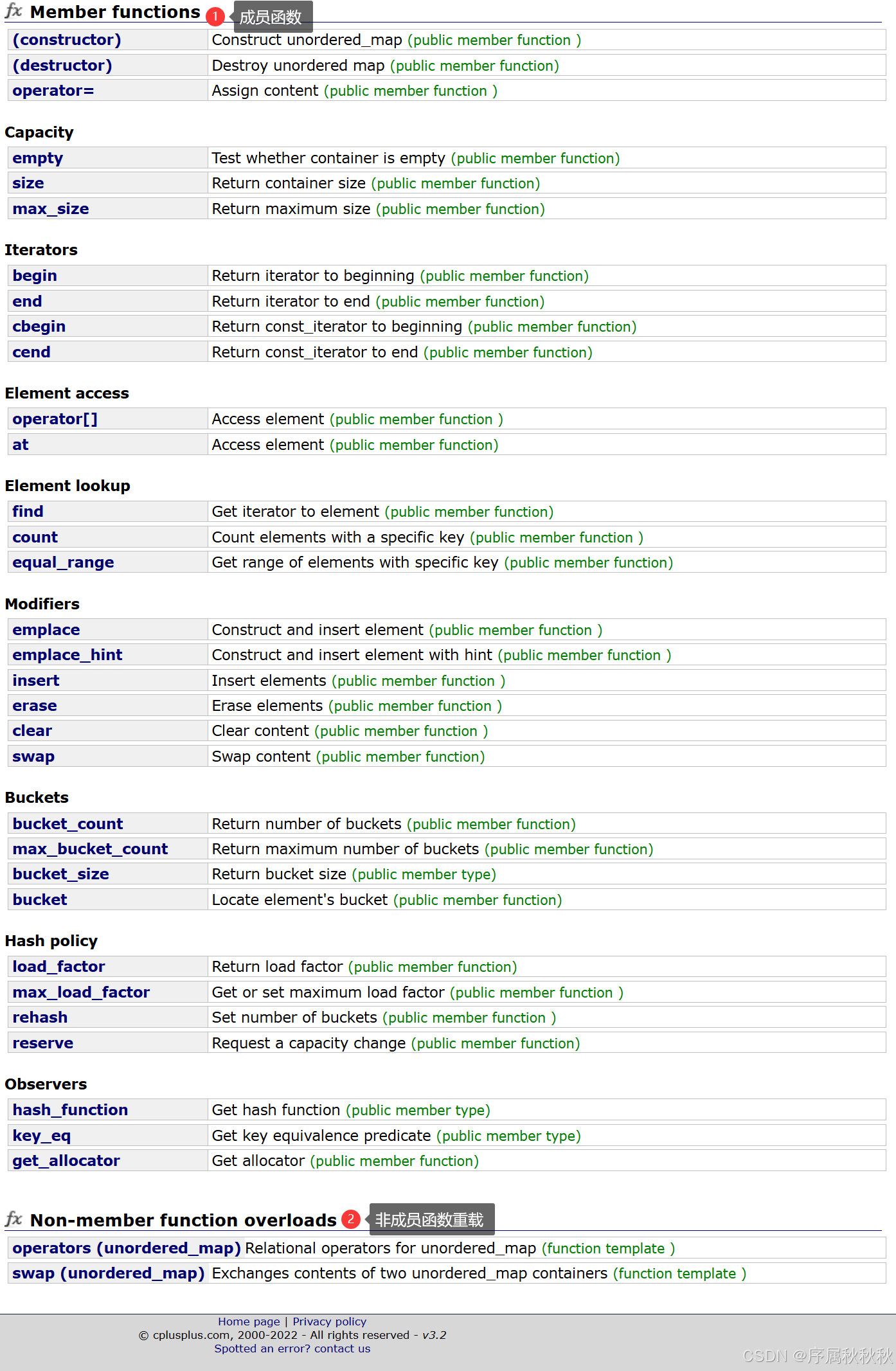The image size is (896, 1371).
Task: Click the fx icon beside Non-member function overloads
Action: [13, 1219]
